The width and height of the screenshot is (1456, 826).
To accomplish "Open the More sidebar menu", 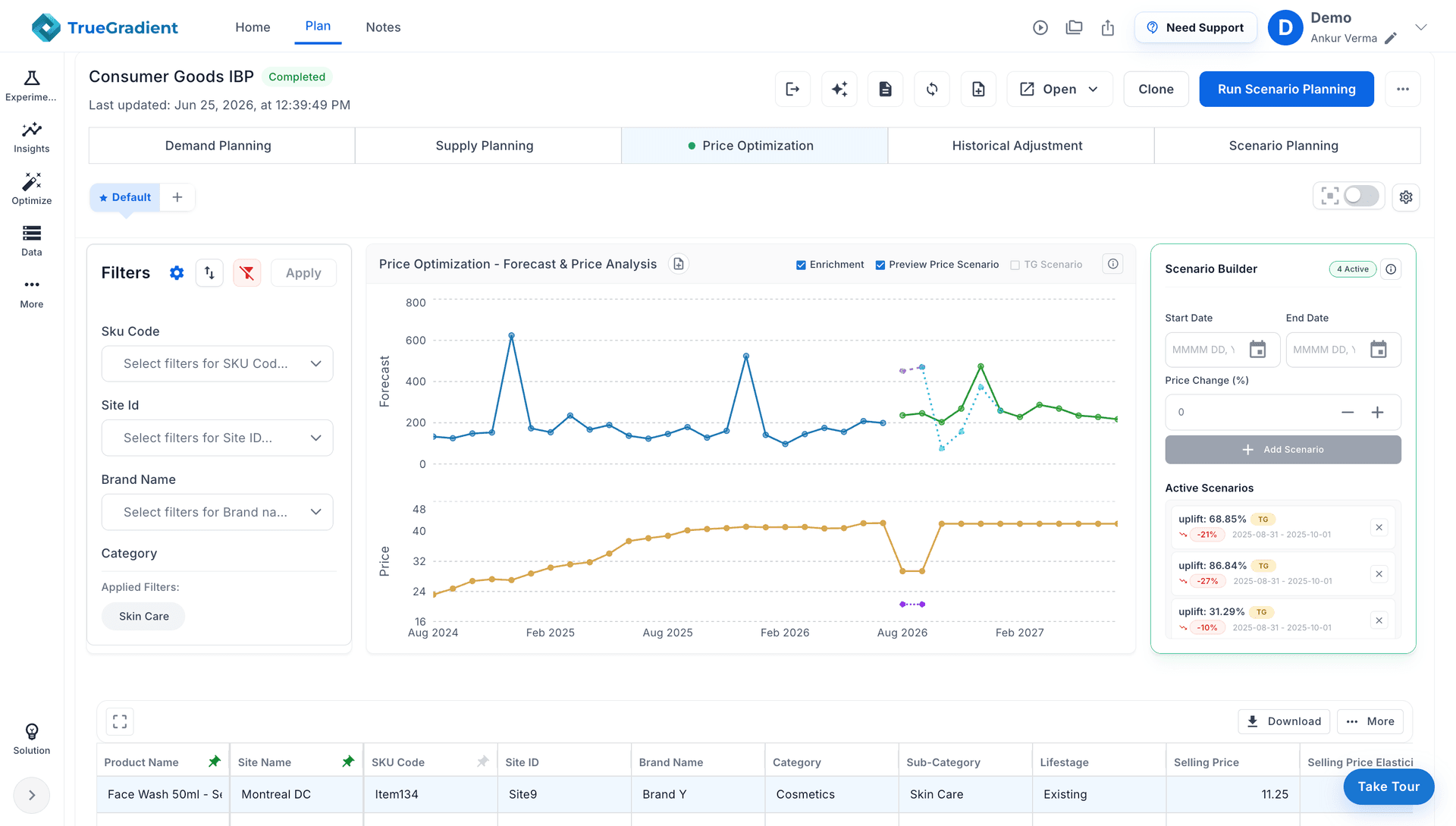I will [x=31, y=293].
